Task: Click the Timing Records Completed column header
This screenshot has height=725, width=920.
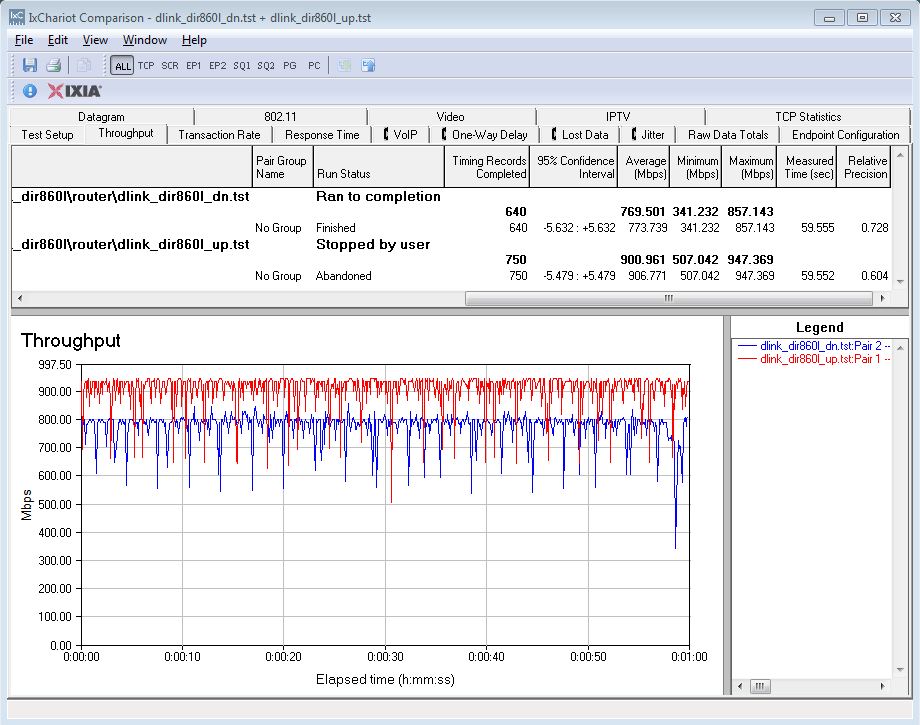Action: tap(487, 167)
